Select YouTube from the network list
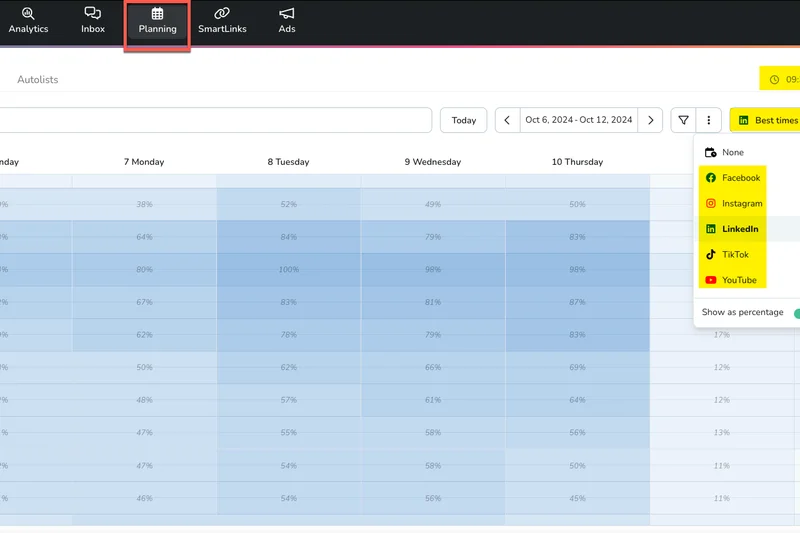The width and height of the screenshot is (800, 533). click(x=739, y=281)
